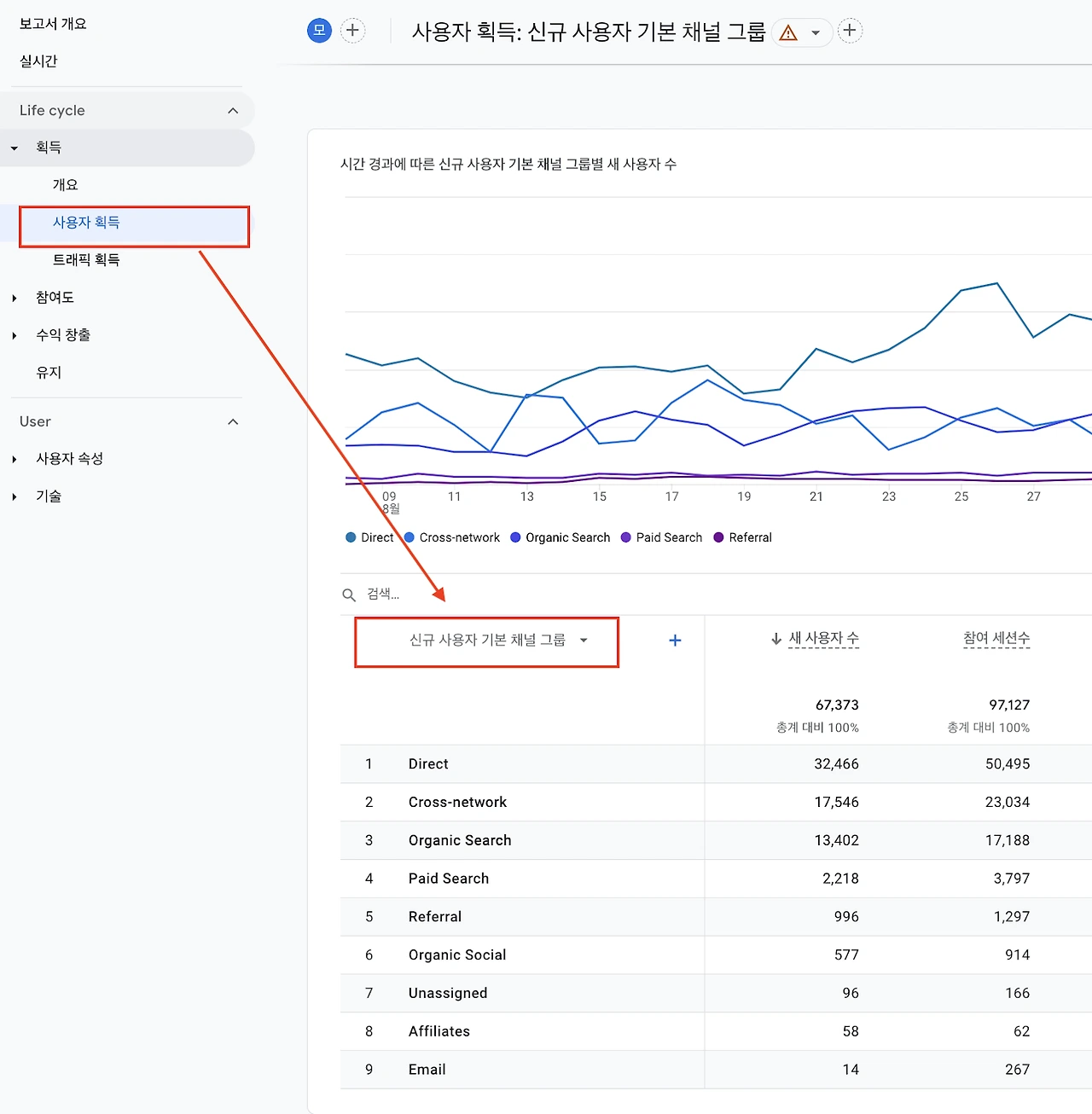
Task: Sort by the 새 사용자 수 column header
Action: click(823, 639)
